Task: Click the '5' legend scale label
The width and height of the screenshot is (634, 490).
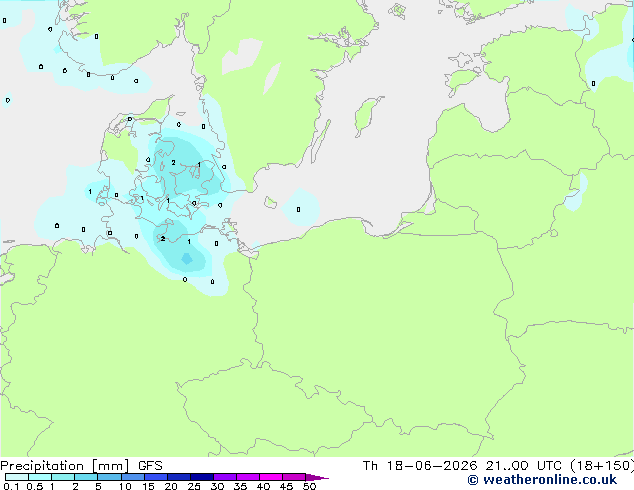Action: click(98, 486)
